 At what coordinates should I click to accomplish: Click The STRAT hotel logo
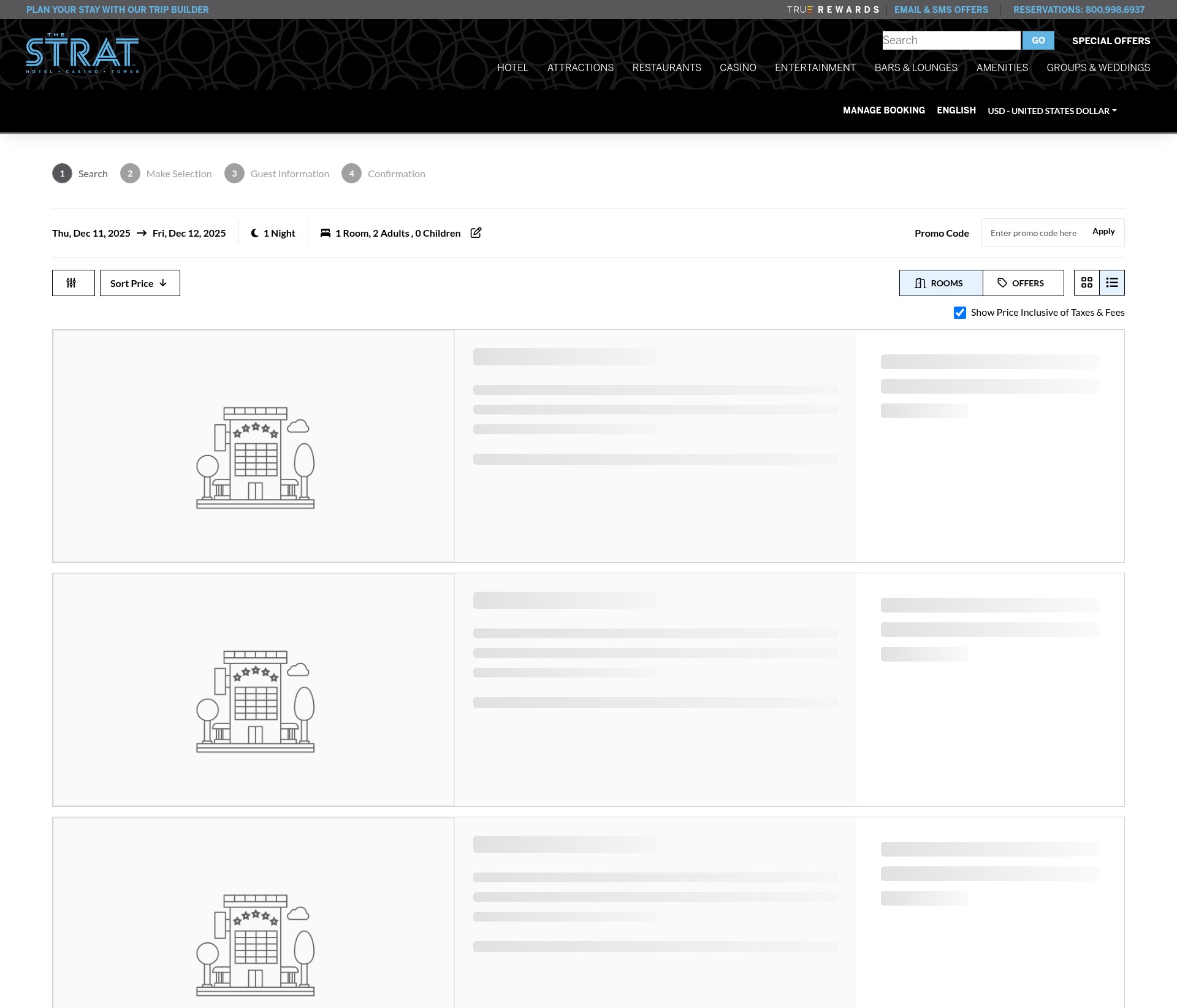[x=82, y=53]
